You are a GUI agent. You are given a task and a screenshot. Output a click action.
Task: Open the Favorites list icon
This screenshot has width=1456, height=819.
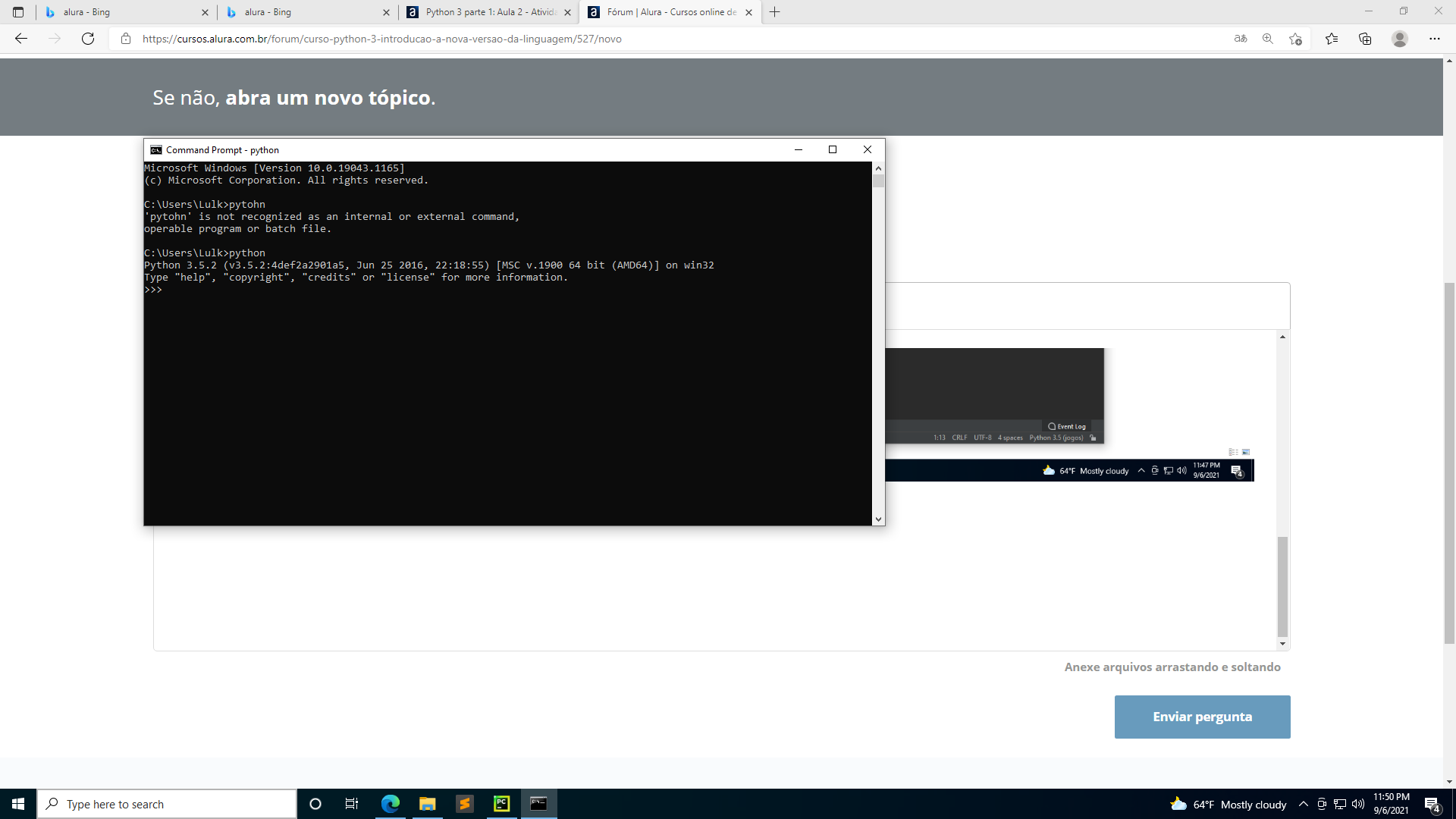tap(1332, 39)
